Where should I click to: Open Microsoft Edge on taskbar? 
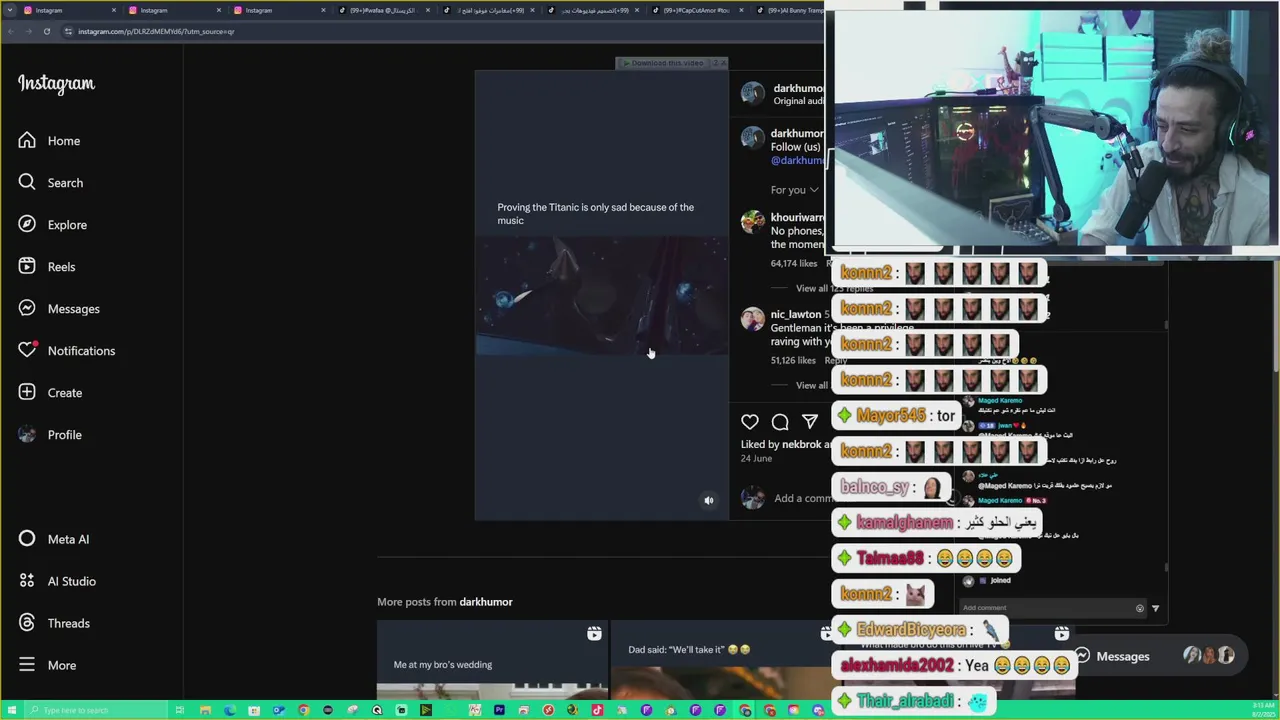[x=230, y=710]
